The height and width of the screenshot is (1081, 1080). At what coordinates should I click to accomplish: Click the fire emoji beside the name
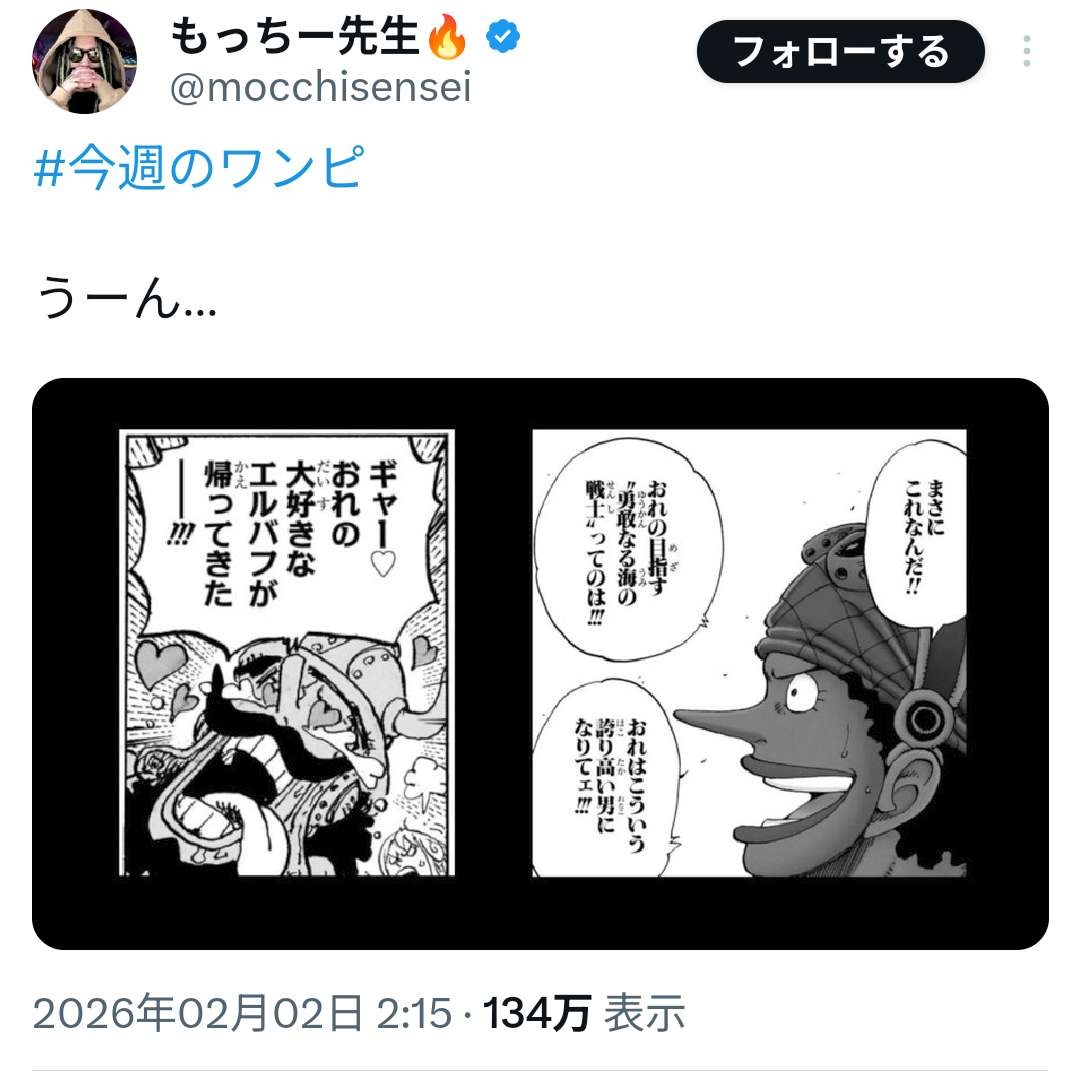tap(446, 36)
